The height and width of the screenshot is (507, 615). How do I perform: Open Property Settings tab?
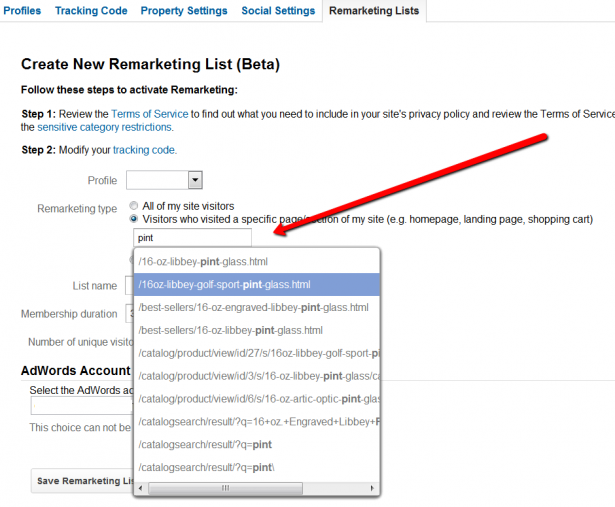(184, 11)
